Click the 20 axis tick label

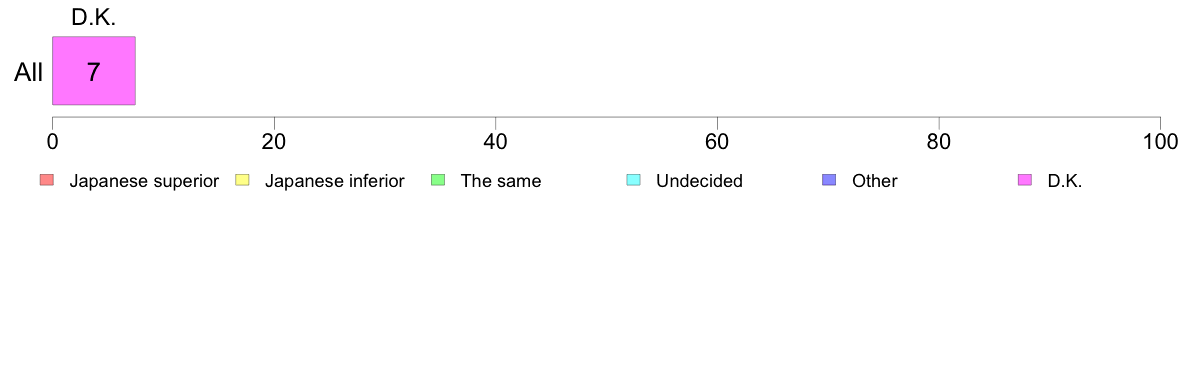pyautogui.click(x=274, y=141)
